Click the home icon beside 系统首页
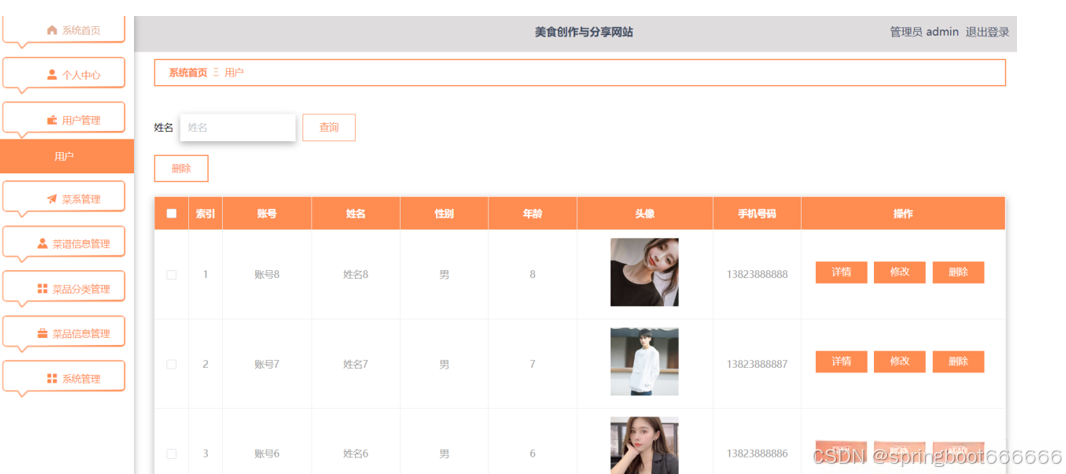 (x=52, y=30)
